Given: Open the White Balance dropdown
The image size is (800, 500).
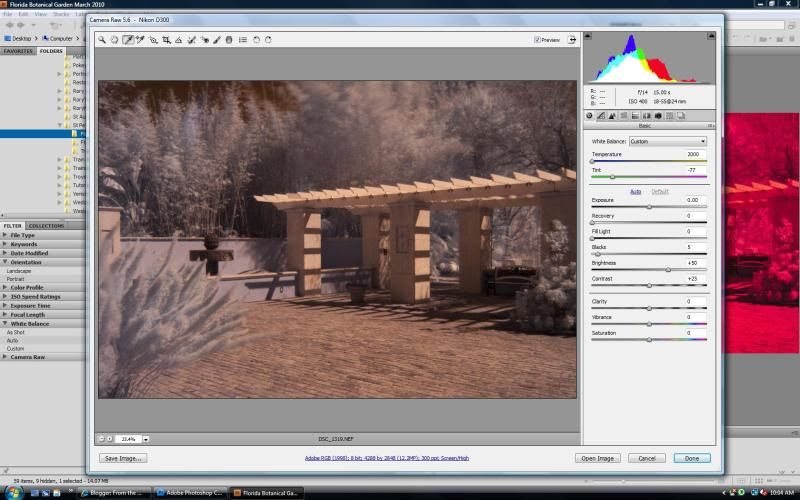Looking at the screenshot, I should 668,141.
